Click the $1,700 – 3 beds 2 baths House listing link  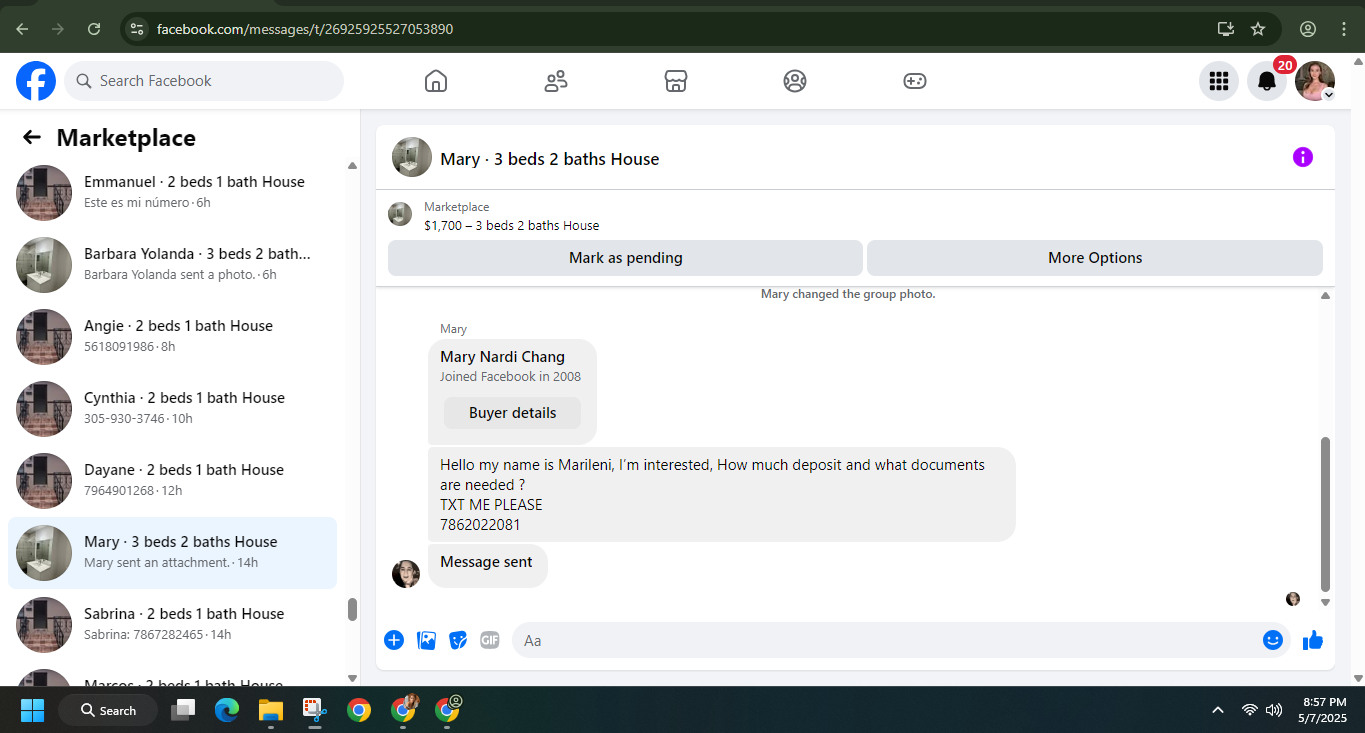512,226
